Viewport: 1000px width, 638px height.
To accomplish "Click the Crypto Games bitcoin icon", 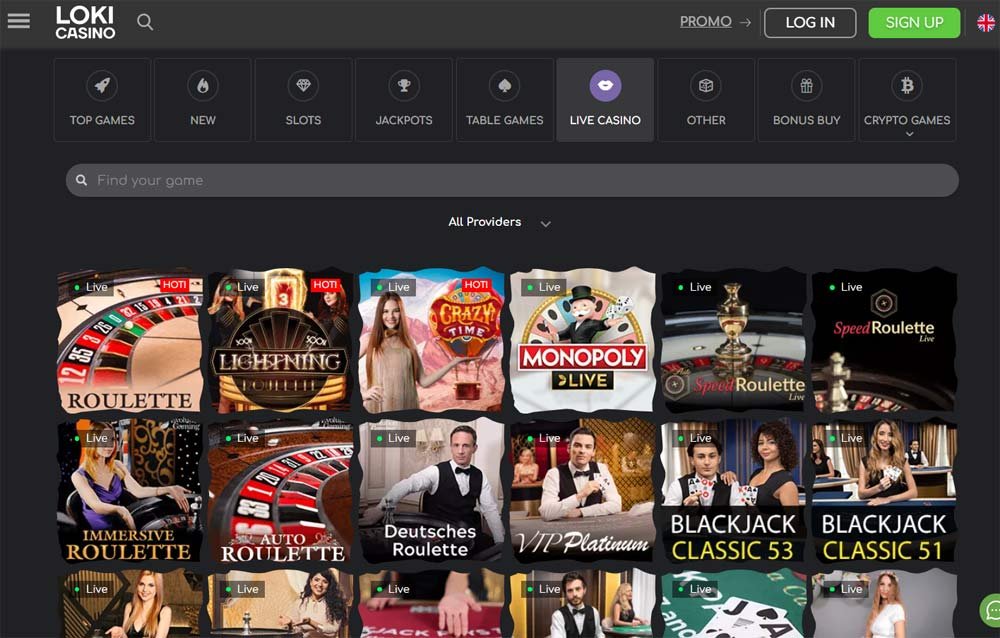I will pos(907,85).
